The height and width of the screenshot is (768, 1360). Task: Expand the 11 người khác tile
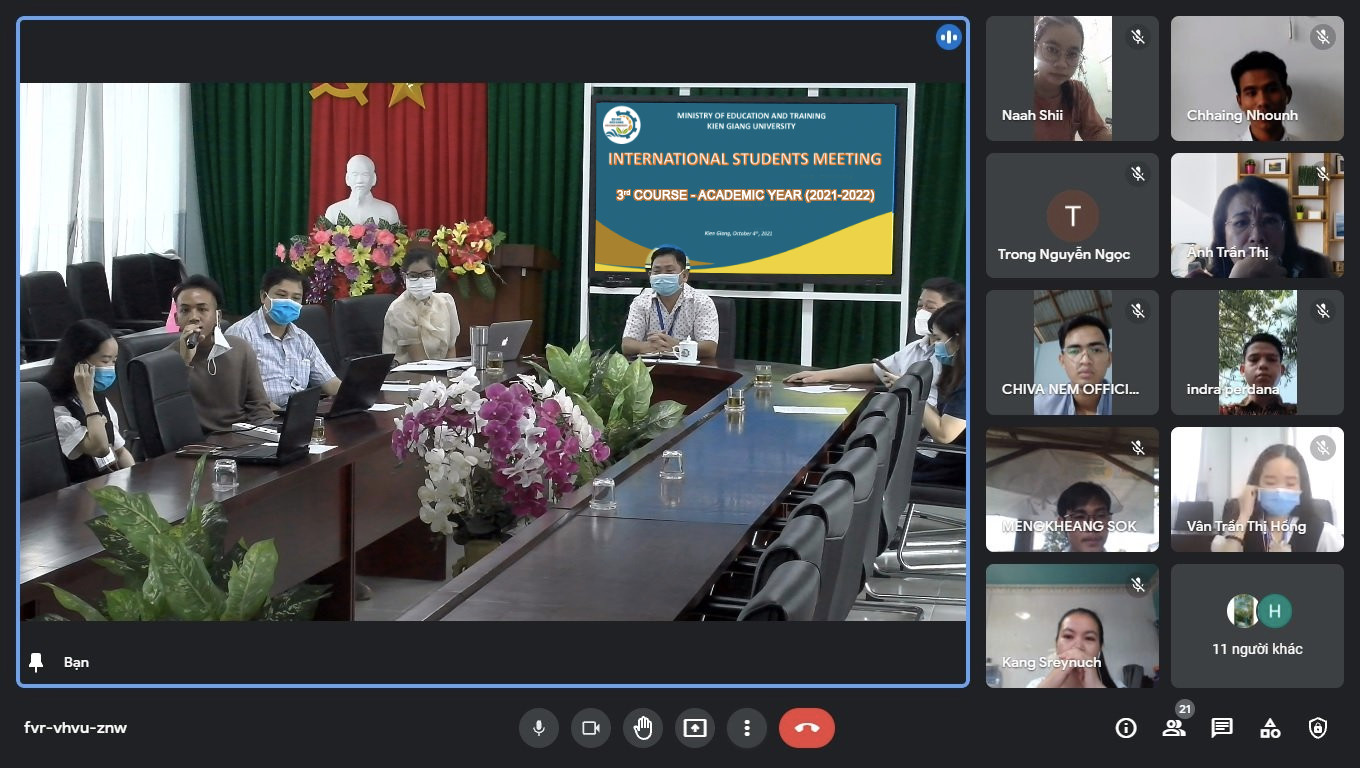(1257, 626)
